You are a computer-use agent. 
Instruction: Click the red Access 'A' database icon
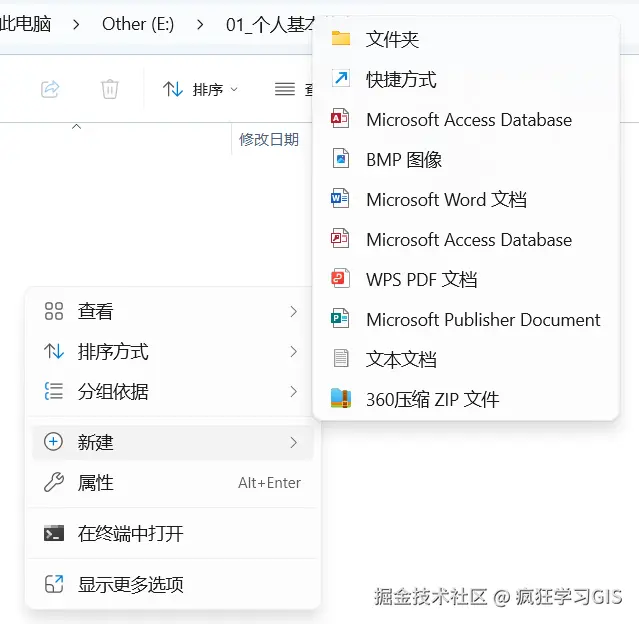pyautogui.click(x=340, y=118)
